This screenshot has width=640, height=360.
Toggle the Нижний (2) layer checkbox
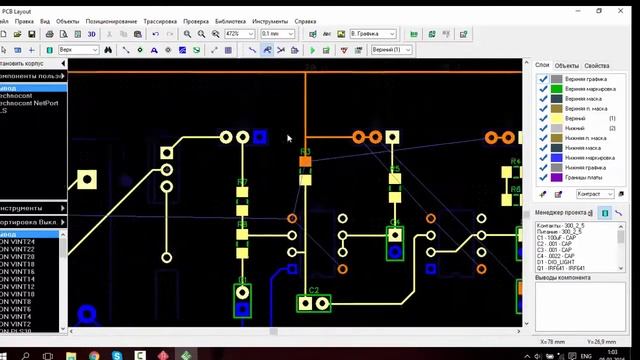[543, 128]
